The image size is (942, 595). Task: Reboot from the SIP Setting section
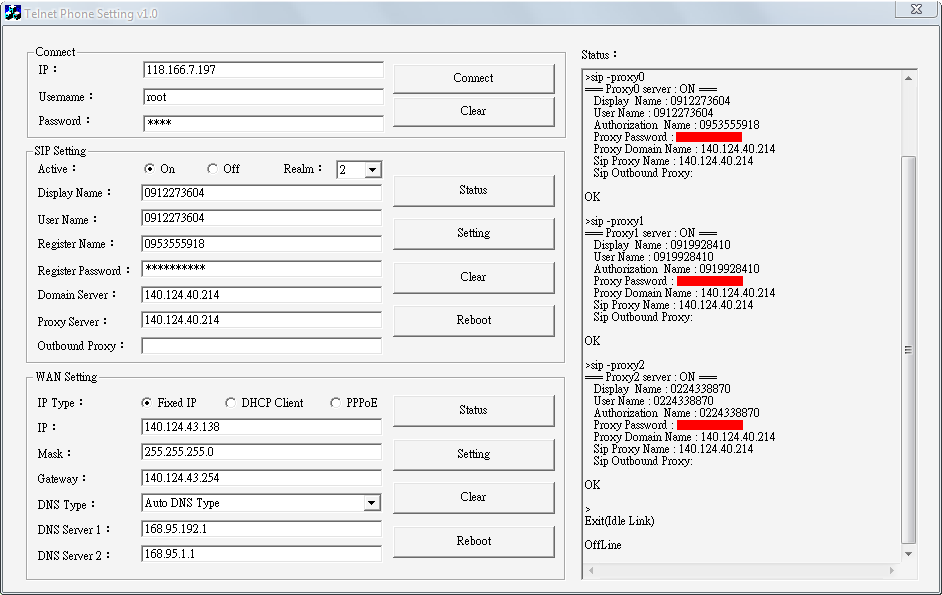473,320
